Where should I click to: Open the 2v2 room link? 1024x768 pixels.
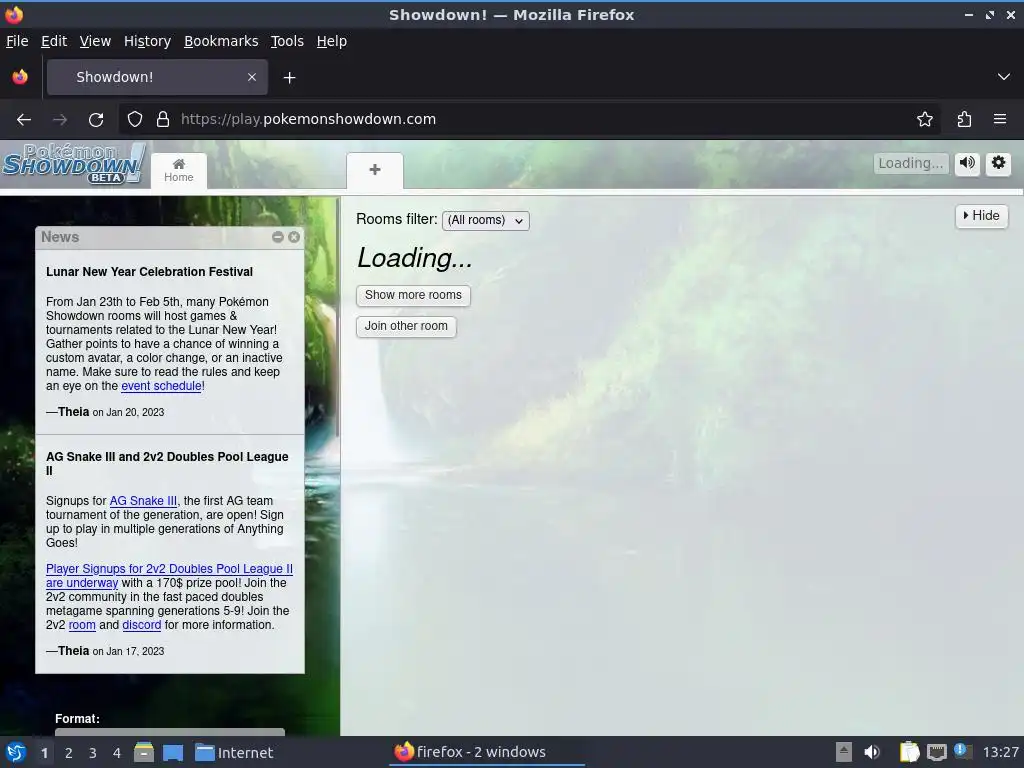pos(82,625)
